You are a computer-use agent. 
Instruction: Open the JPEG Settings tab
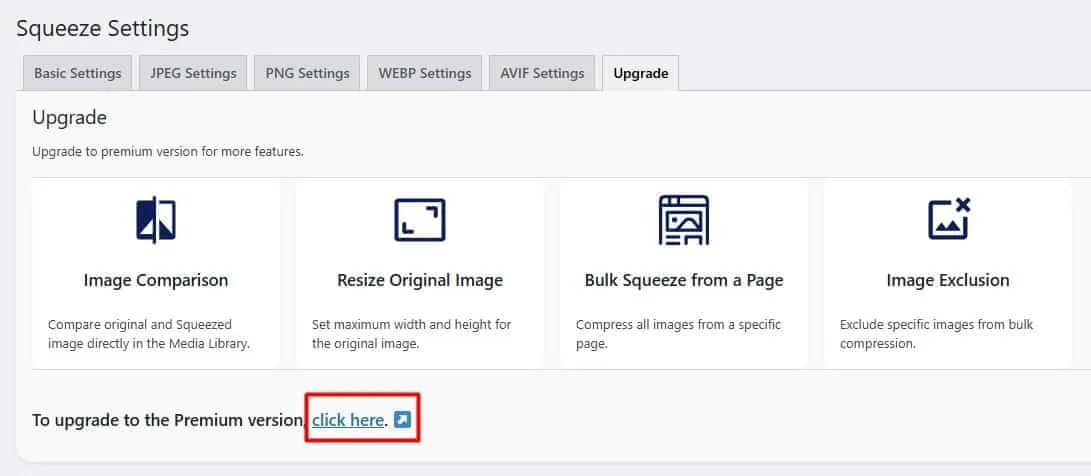click(x=193, y=73)
